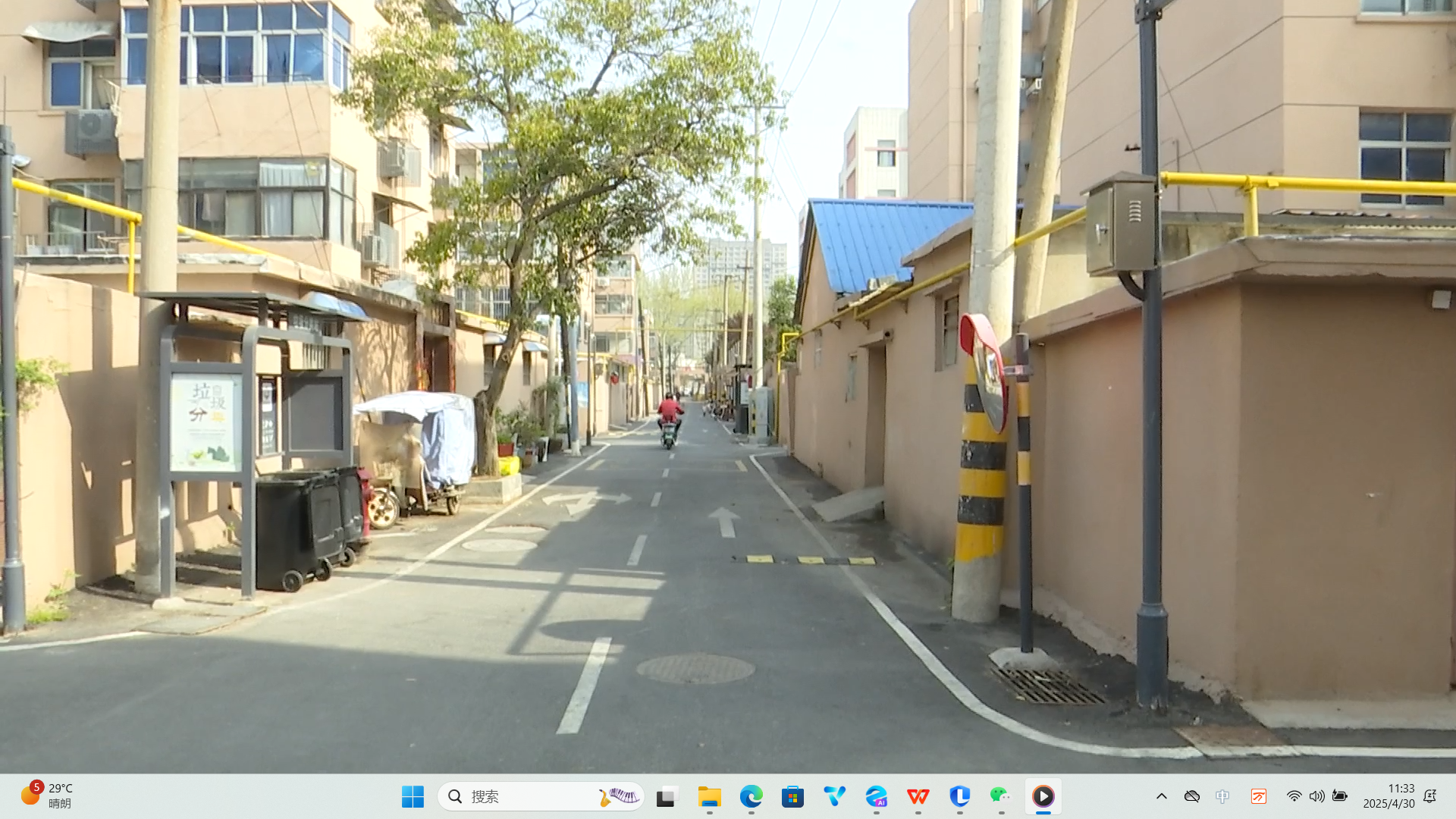Open File Explorer from taskbar
The image size is (1456, 819).
pyautogui.click(x=709, y=796)
